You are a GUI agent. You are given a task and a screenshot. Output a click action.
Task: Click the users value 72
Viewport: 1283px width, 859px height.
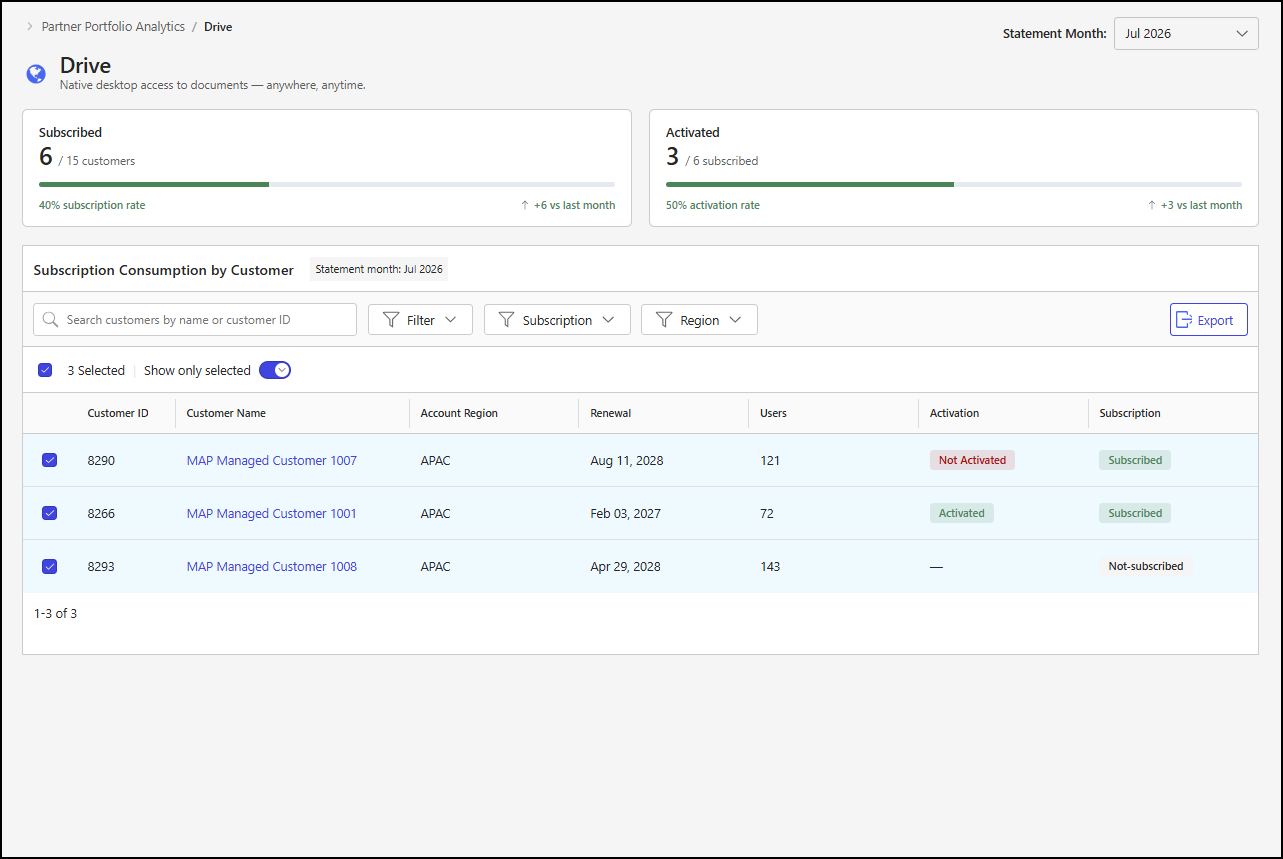click(767, 513)
